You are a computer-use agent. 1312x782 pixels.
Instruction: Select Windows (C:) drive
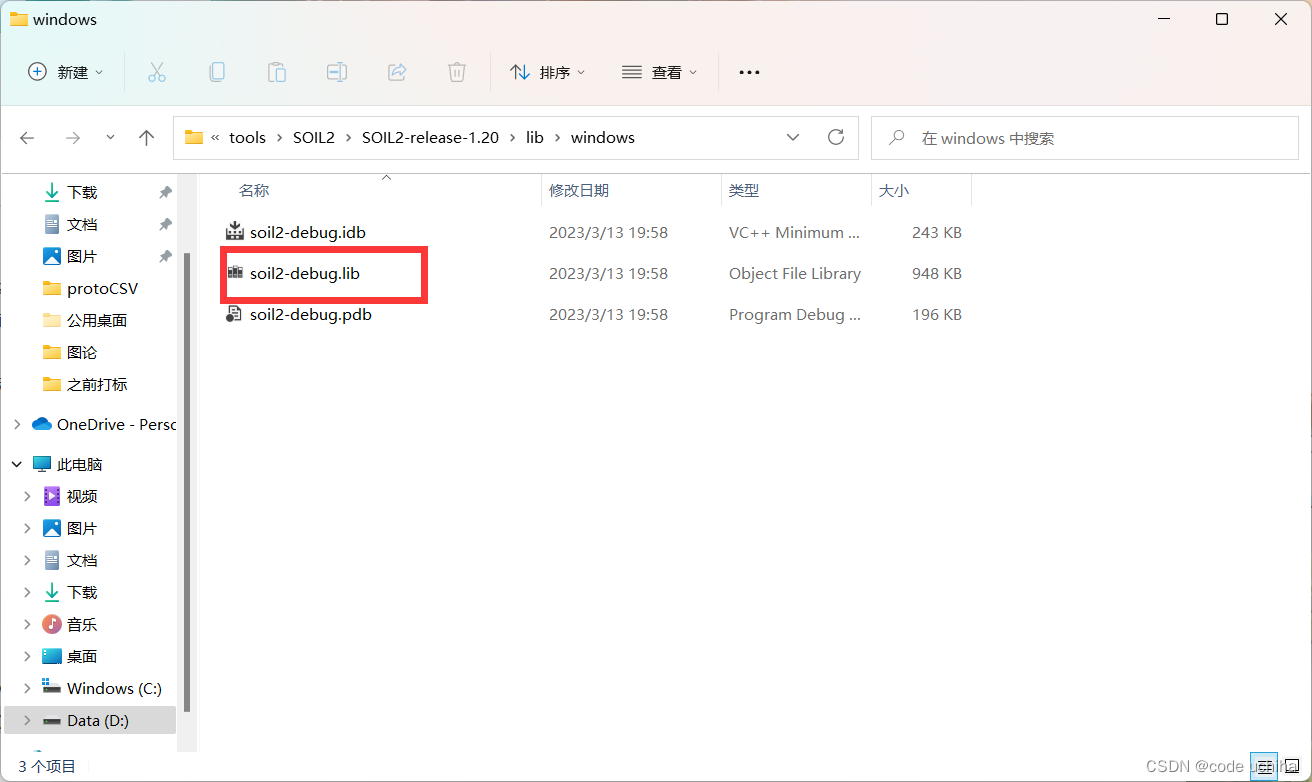coord(114,688)
